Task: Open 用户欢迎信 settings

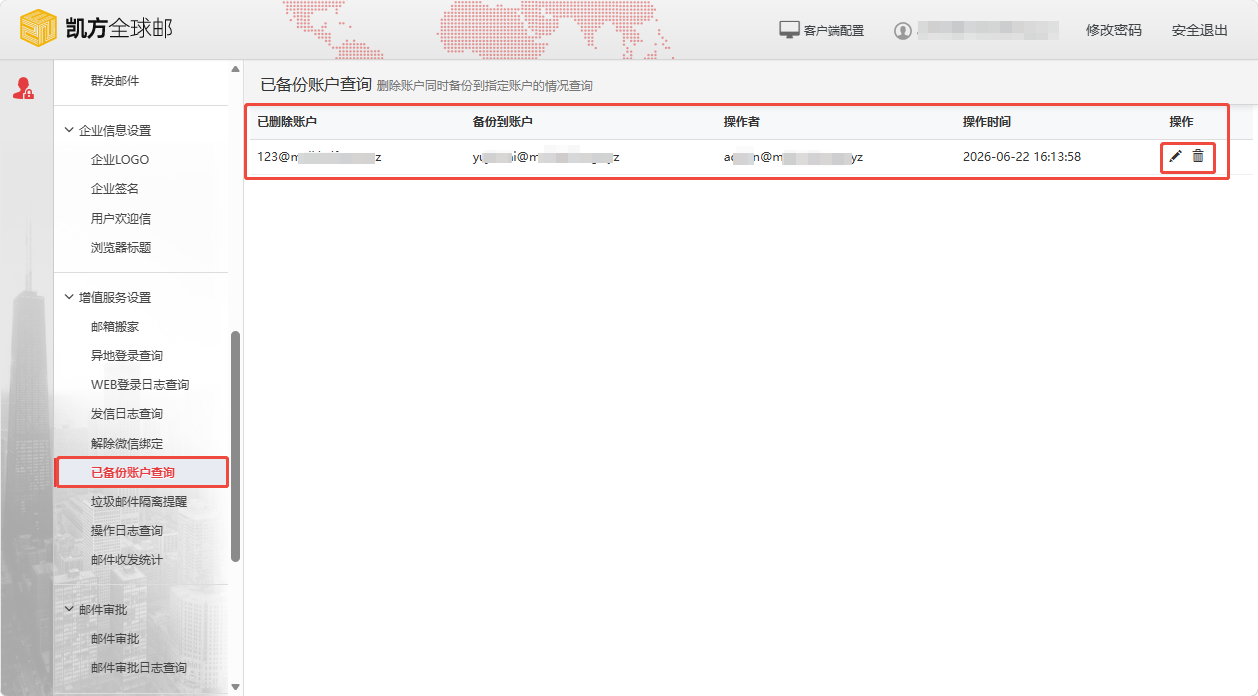Action: click(x=121, y=218)
